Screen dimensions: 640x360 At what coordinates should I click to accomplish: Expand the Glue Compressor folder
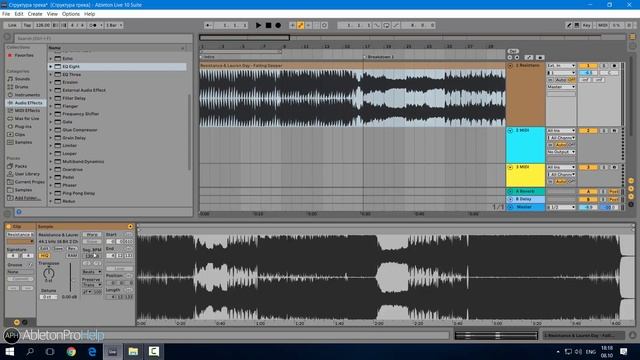(51, 130)
